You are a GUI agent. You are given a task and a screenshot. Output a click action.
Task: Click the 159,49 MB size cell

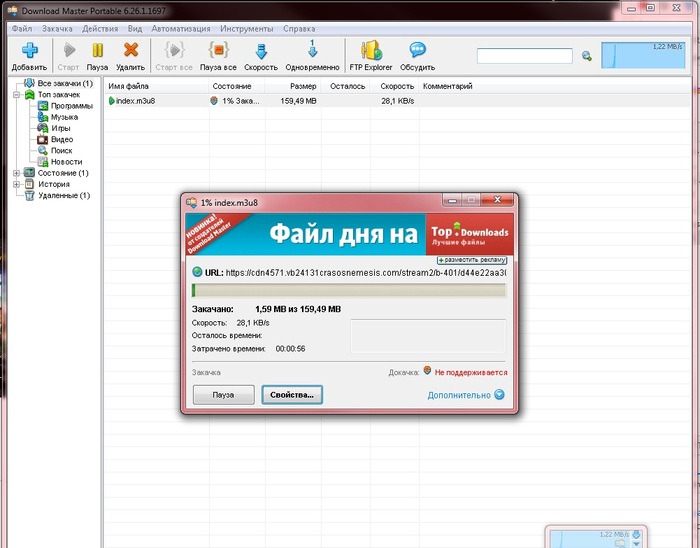click(x=298, y=101)
